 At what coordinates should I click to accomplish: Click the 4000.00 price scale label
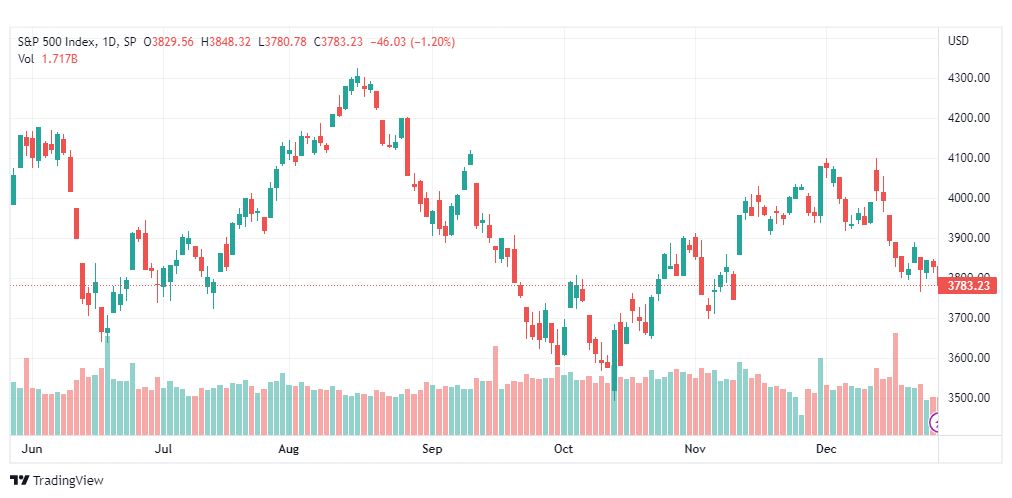pyautogui.click(x=968, y=198)
